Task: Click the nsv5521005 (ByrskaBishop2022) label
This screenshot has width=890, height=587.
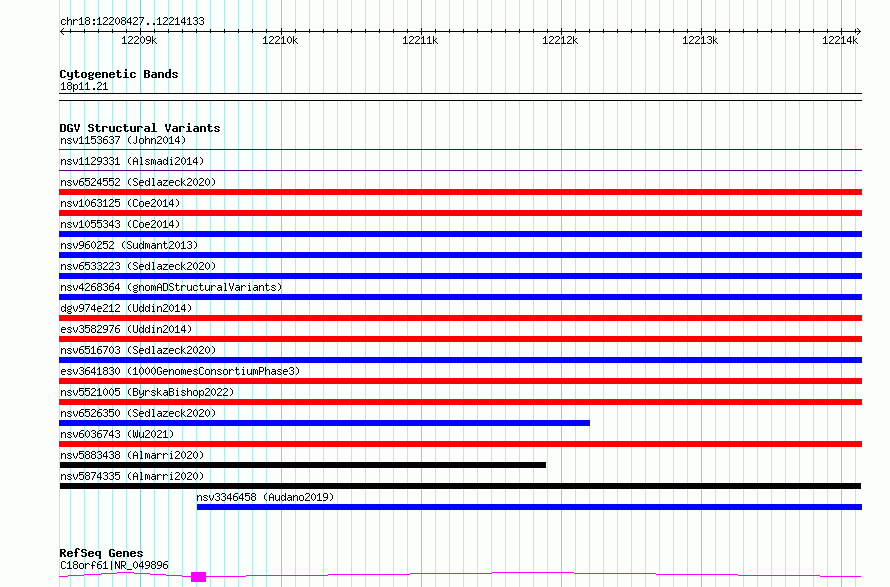Action: point(147,392)
